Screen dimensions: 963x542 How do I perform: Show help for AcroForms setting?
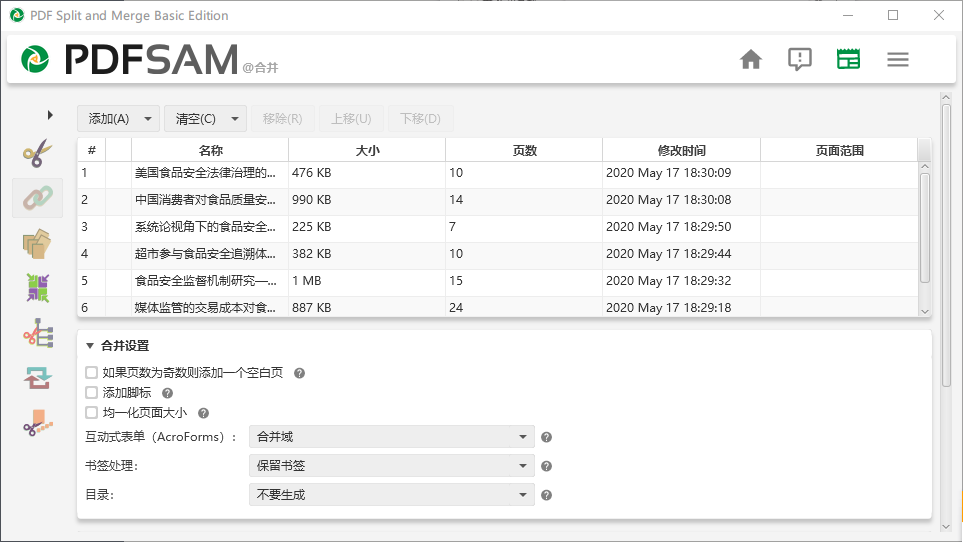tap(546, 437)
